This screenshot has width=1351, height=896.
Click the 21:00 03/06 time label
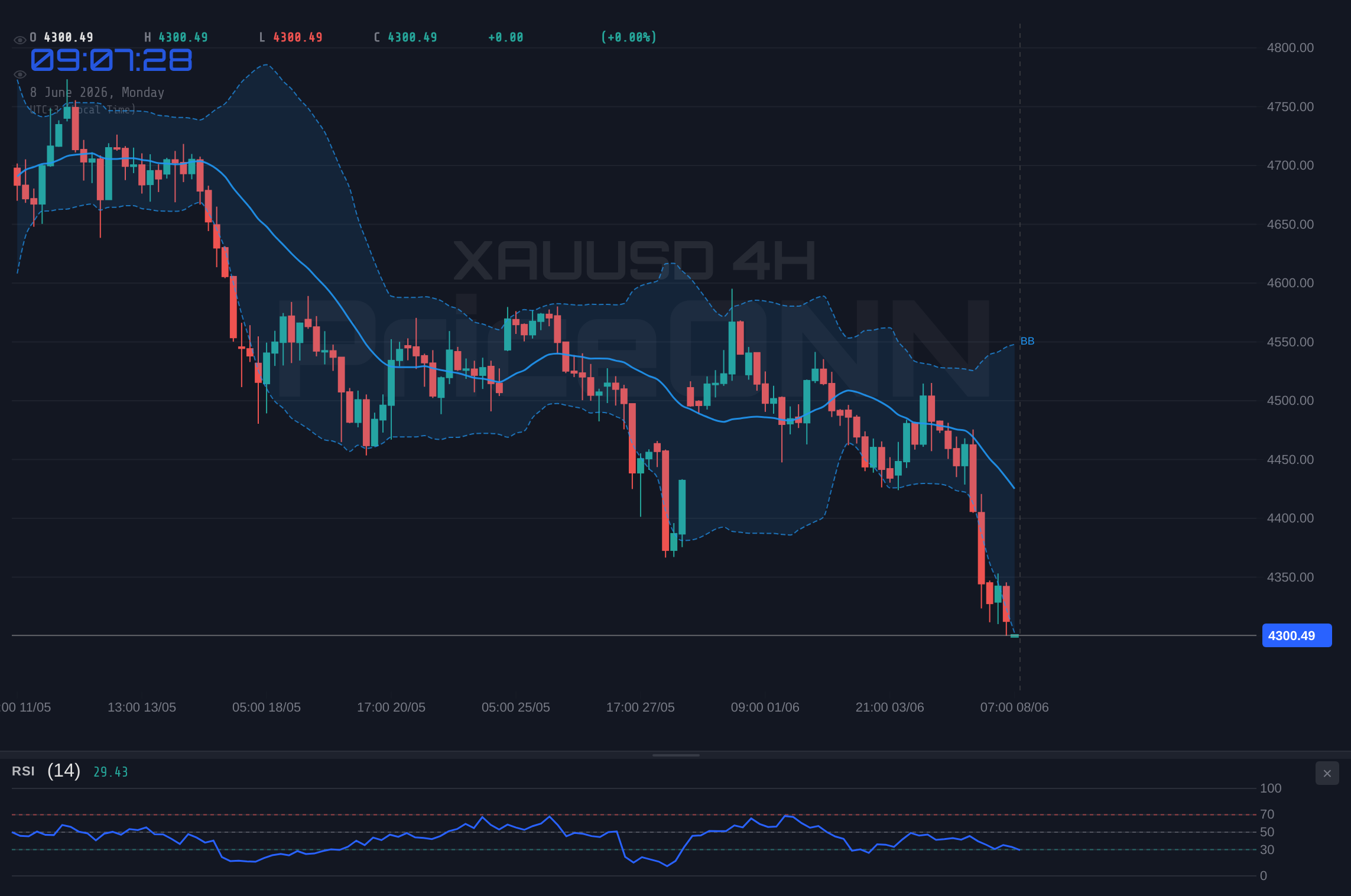[x=890, y=707]
